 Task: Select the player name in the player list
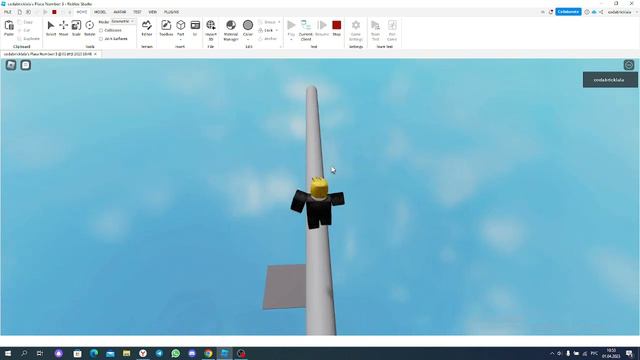(610, 80)
